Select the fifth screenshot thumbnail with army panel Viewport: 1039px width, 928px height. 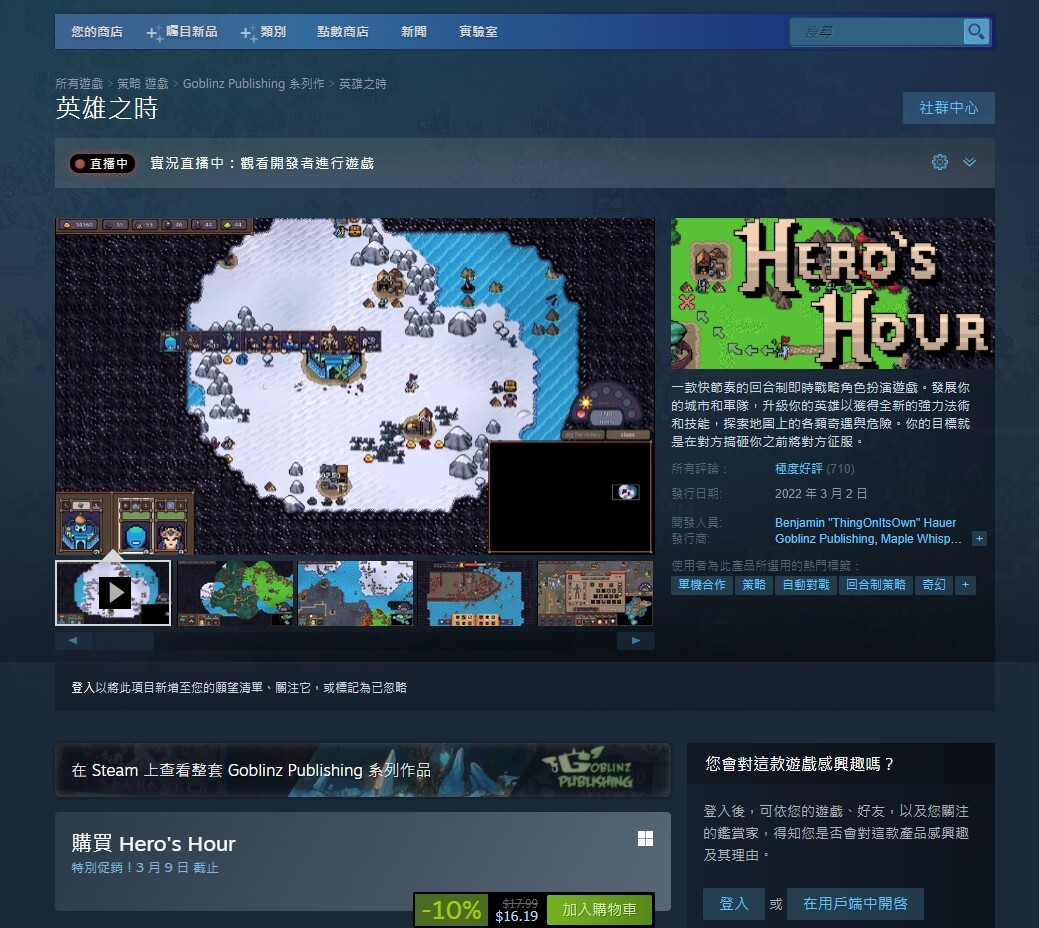click(x=596, y=593)
